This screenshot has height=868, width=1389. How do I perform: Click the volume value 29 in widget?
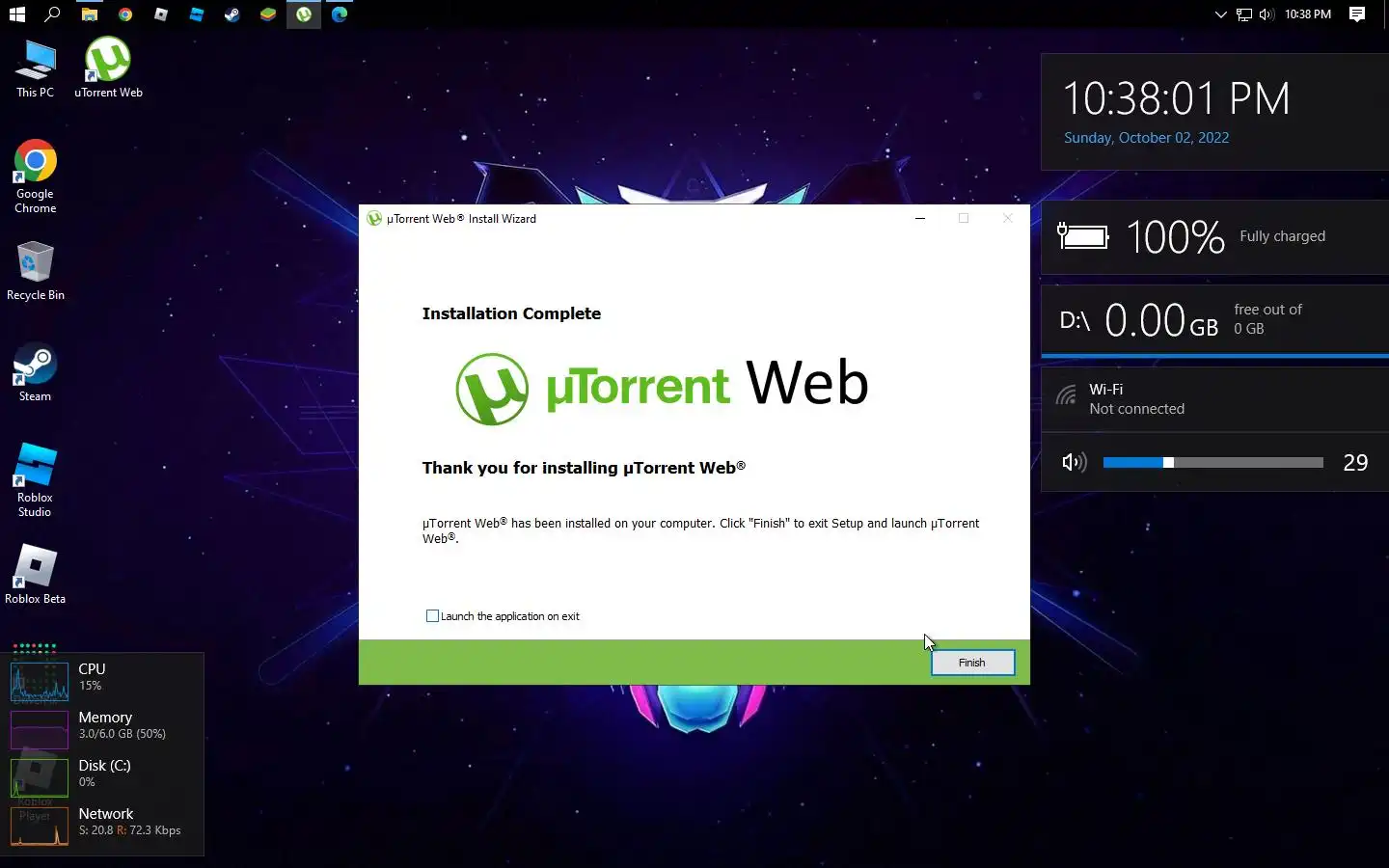coord(1355,463)
